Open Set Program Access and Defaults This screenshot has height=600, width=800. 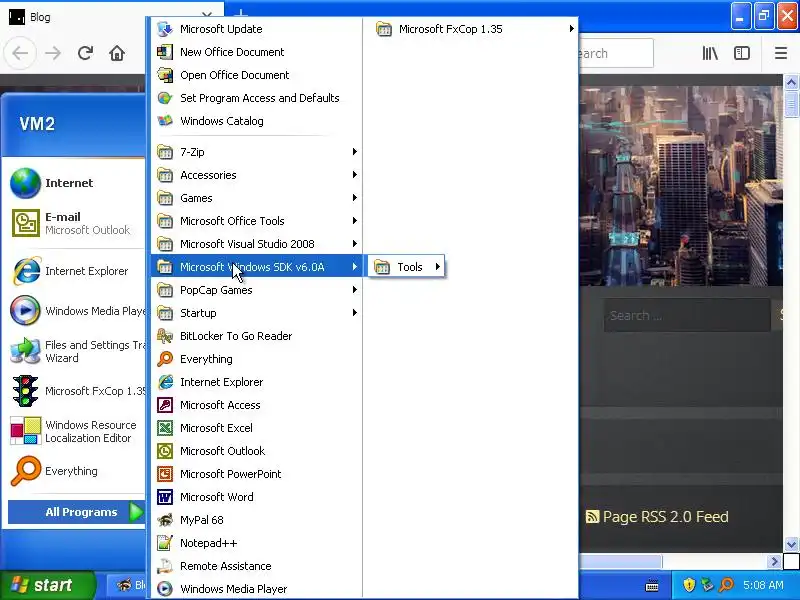[256, 98]
